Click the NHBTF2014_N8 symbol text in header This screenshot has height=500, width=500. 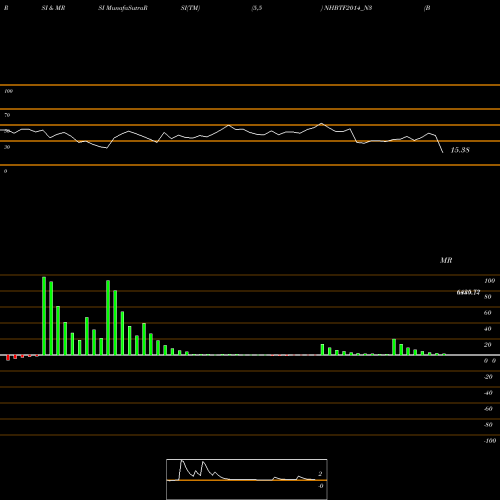pyautogui.click(x=348, y=8)
